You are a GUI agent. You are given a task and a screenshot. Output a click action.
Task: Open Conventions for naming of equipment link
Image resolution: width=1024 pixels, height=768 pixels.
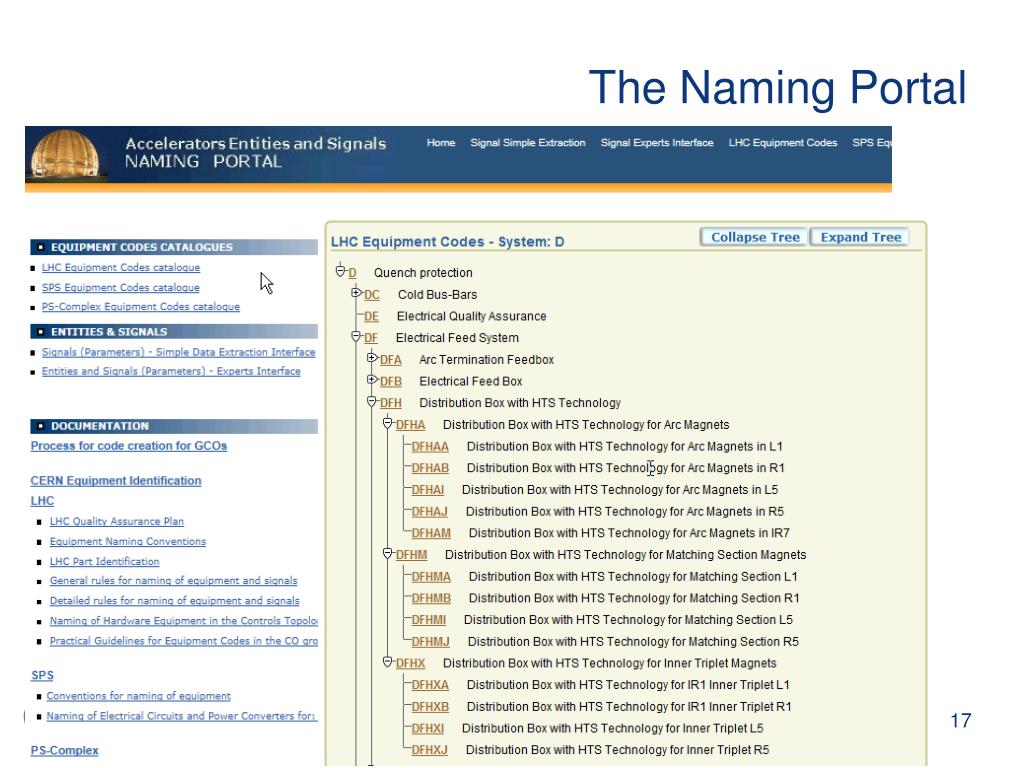click(138, 696)
